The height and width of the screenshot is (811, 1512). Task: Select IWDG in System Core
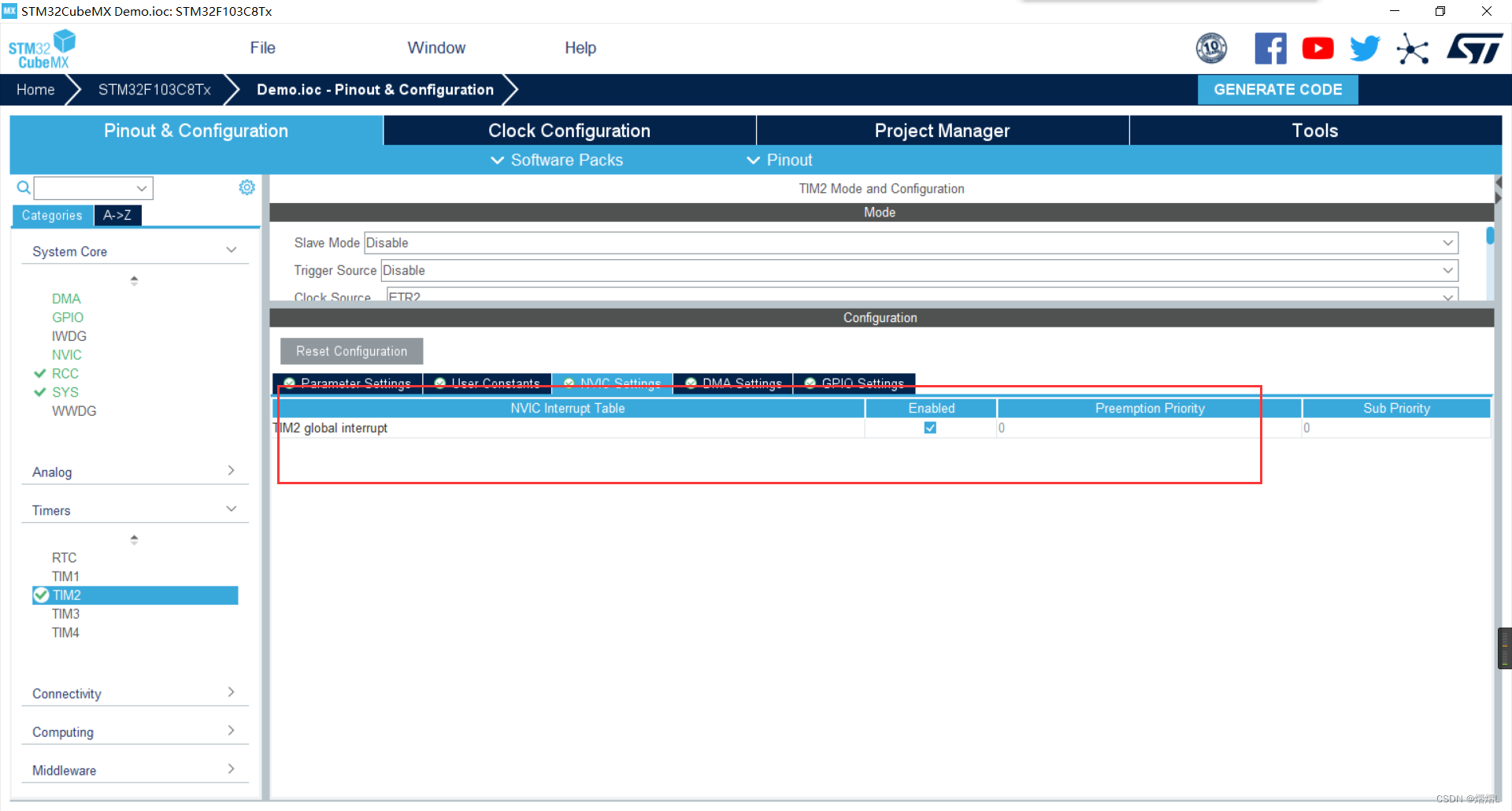click(69, 336)
